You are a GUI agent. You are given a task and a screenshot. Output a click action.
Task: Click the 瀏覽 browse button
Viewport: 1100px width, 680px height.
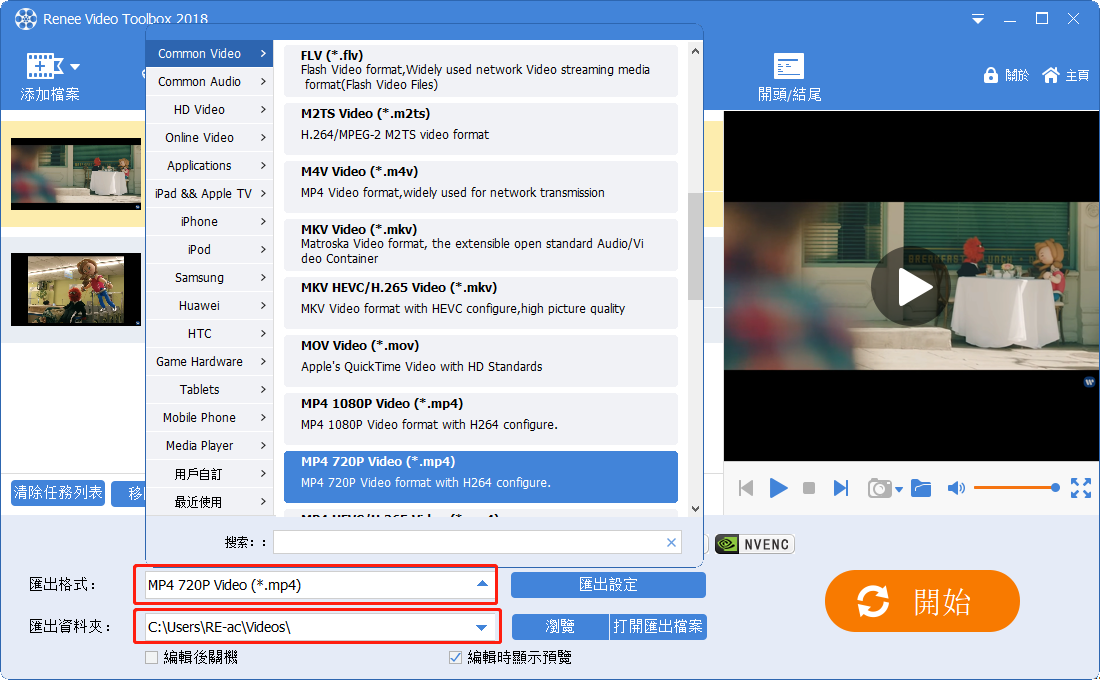point(560,627)
